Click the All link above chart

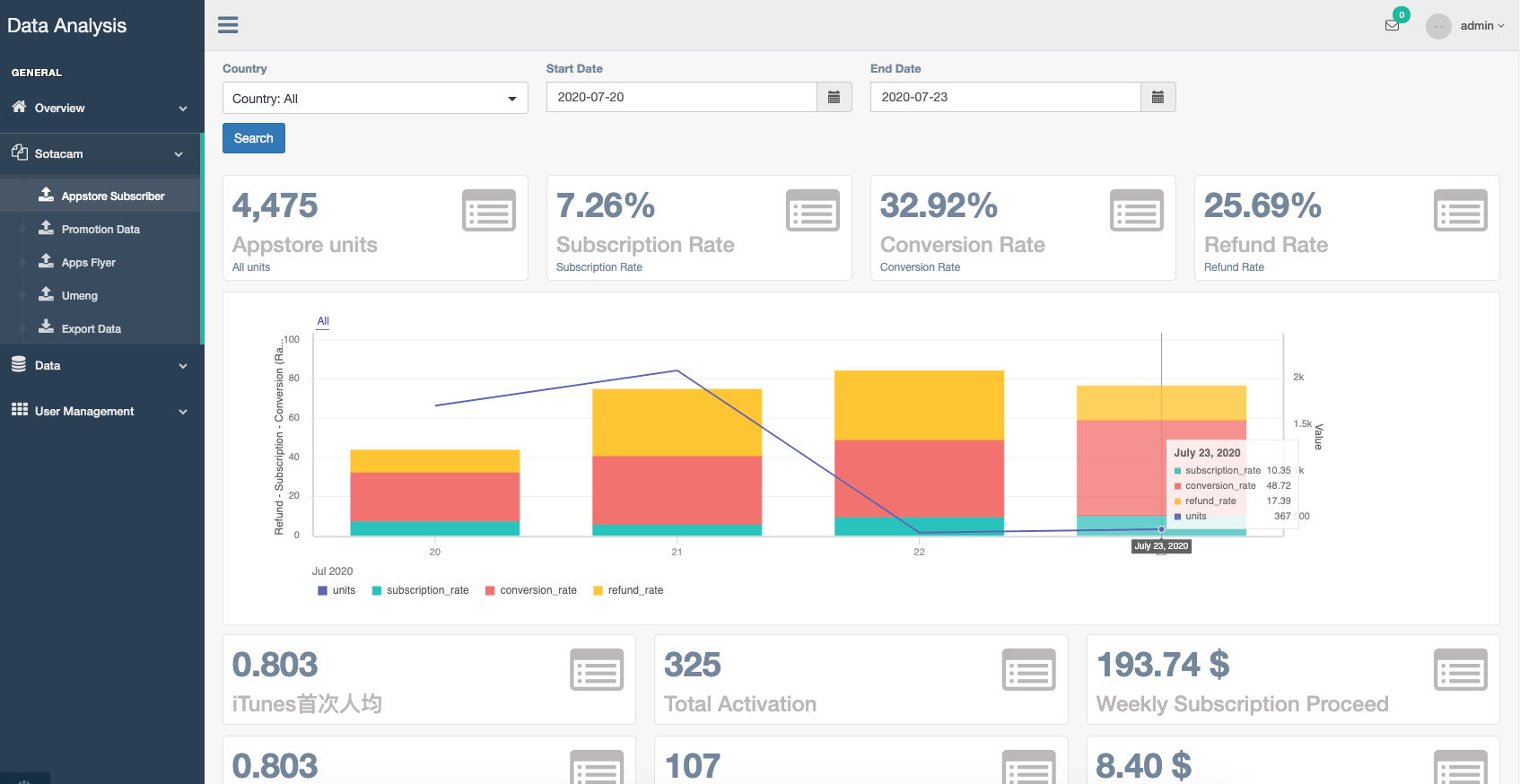pos(323,321)
